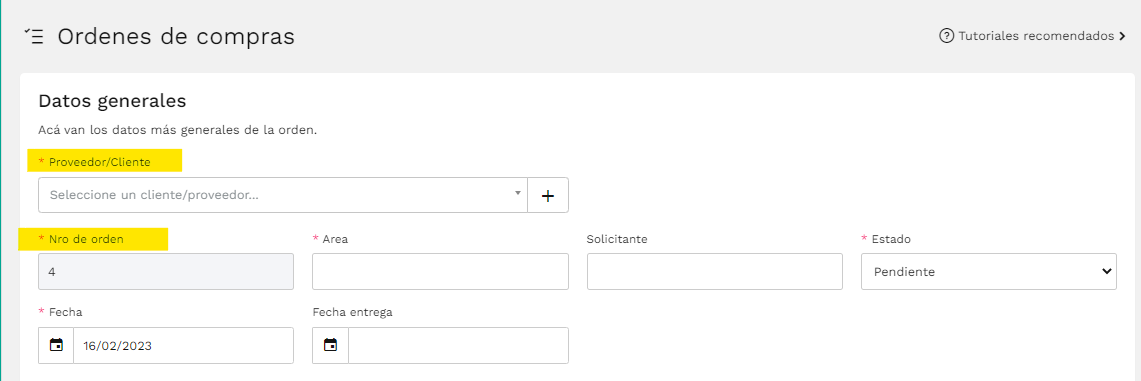Screen dimensions: 1141x381
Task: Click the Datos generales section heading
Action: (x=112, y=100)
